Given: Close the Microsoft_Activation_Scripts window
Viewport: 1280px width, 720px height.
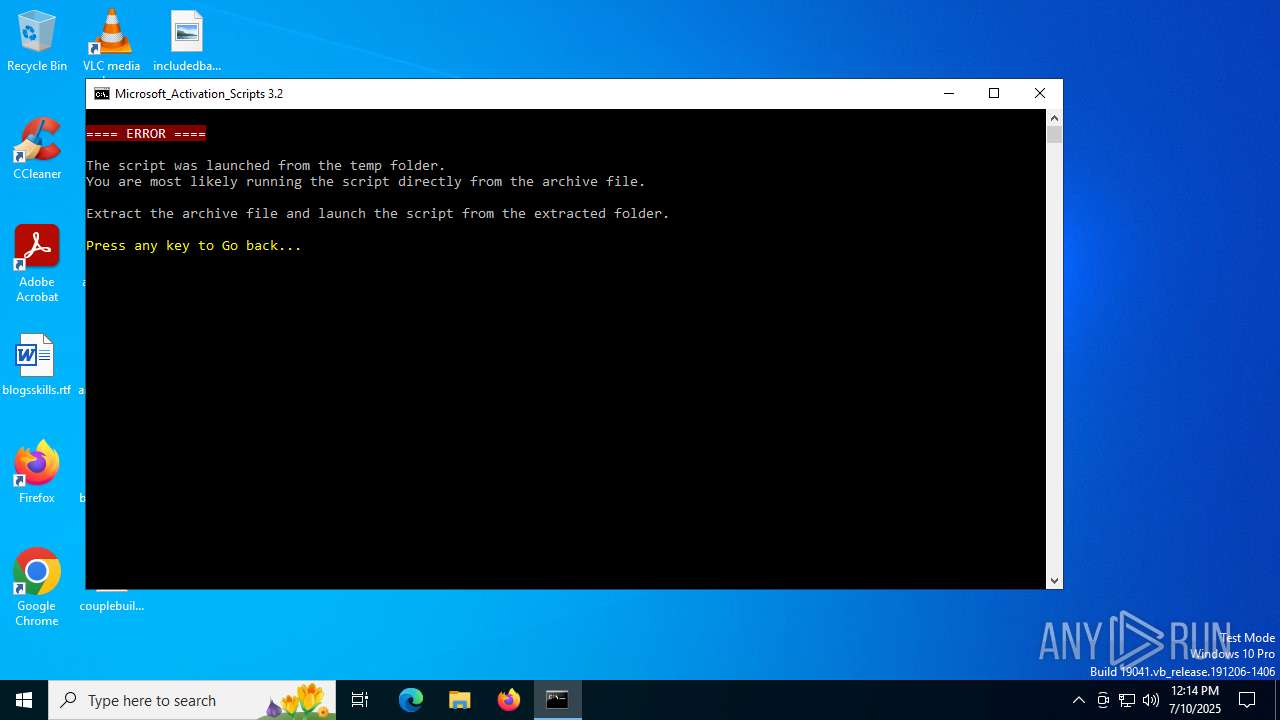Looking at the screenshot, I should [x=1040, y=94].
